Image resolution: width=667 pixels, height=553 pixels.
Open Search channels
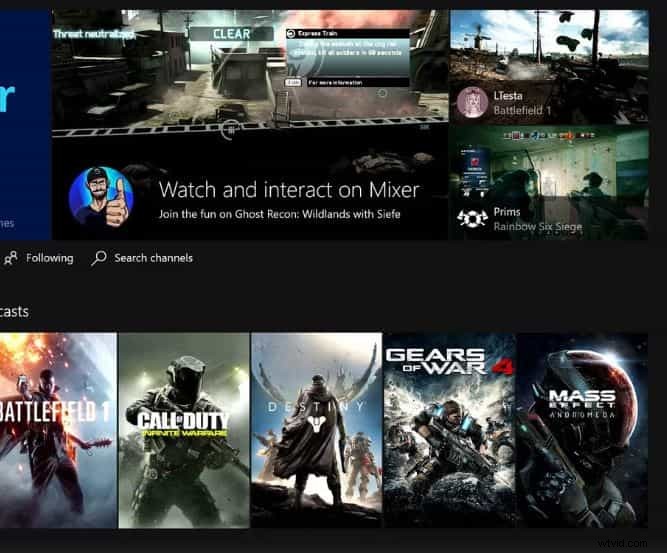tap(142, 258)
